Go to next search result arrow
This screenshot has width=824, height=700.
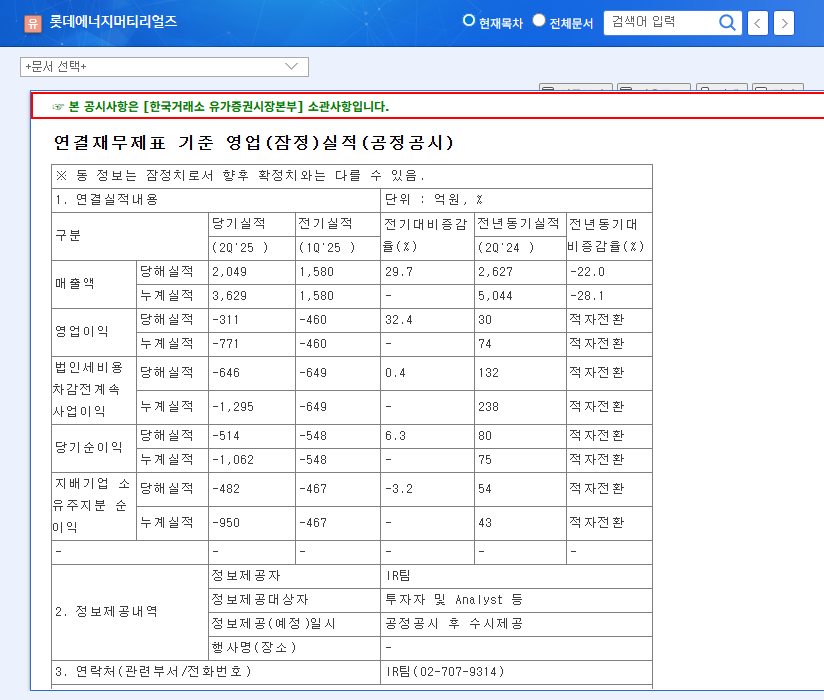tap(784, 23)
